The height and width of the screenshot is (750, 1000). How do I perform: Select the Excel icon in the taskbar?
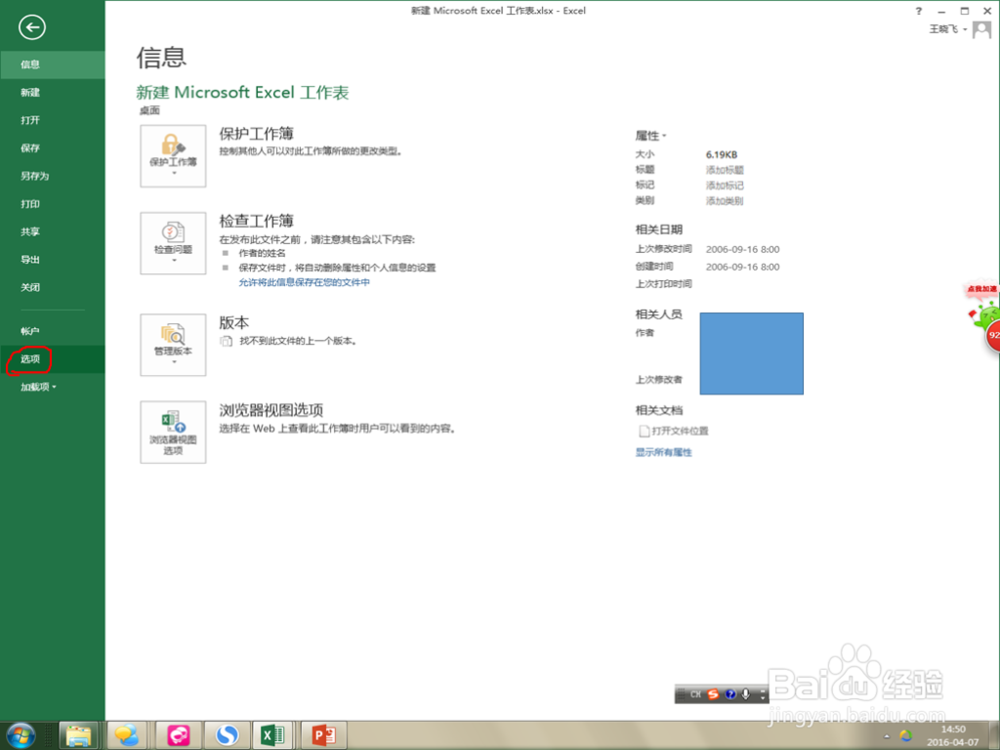click(272, 735)
